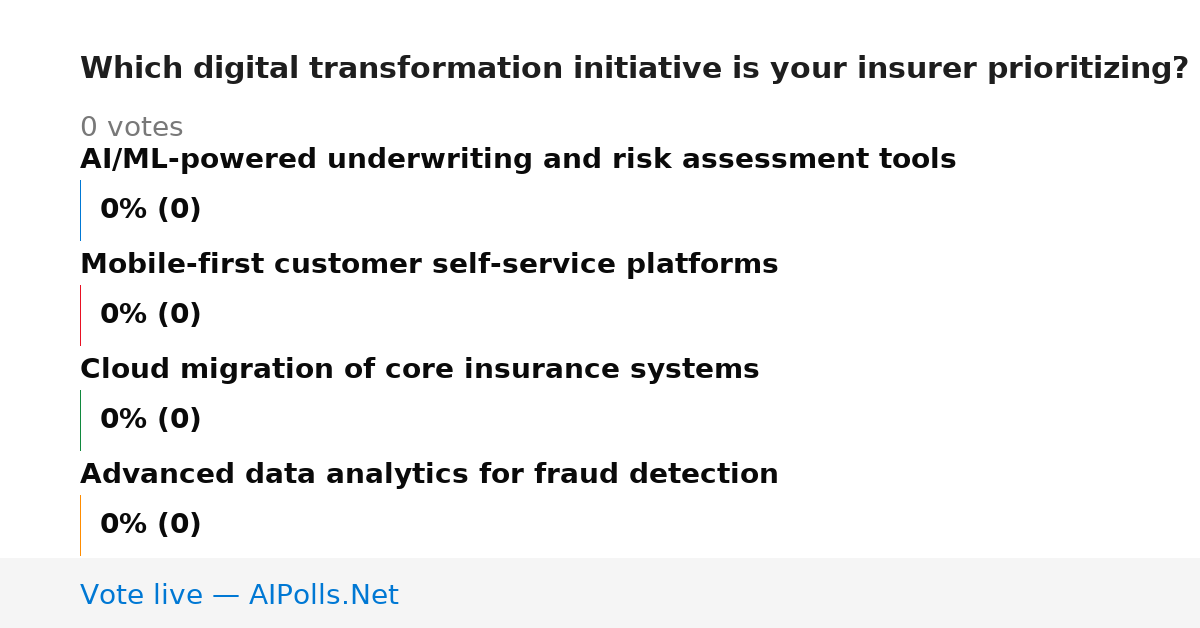1200x628 pixels.
Task: Click the 0% (0) result for fraud detection
Action: [x=150, y=525]
